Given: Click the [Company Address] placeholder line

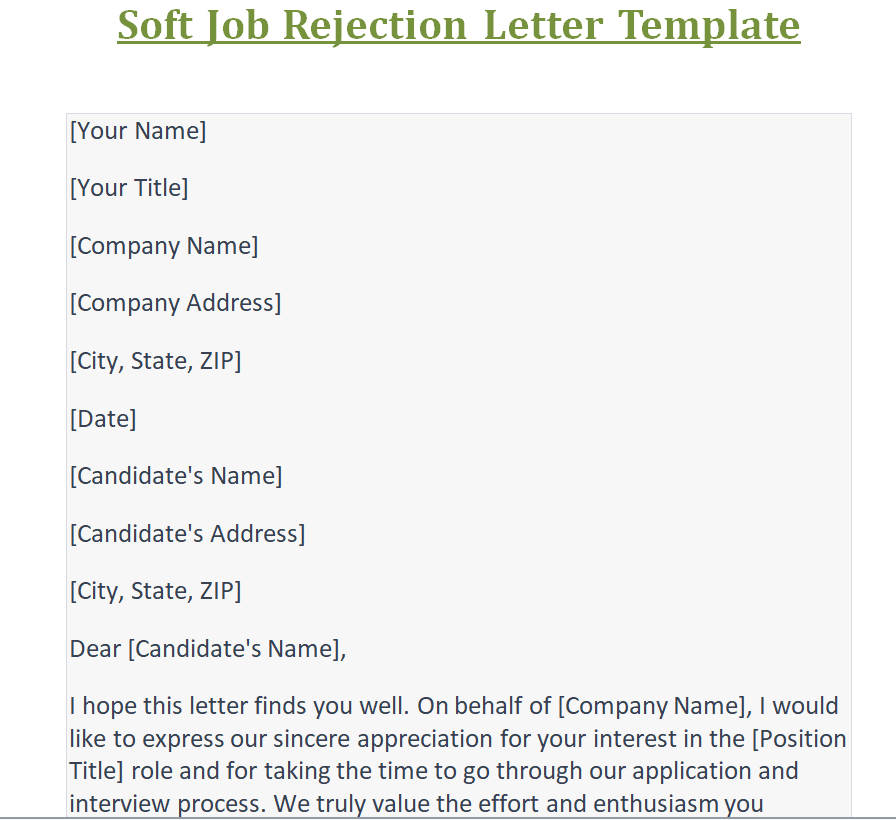Looking at the screenshot, I should (175, 303).
